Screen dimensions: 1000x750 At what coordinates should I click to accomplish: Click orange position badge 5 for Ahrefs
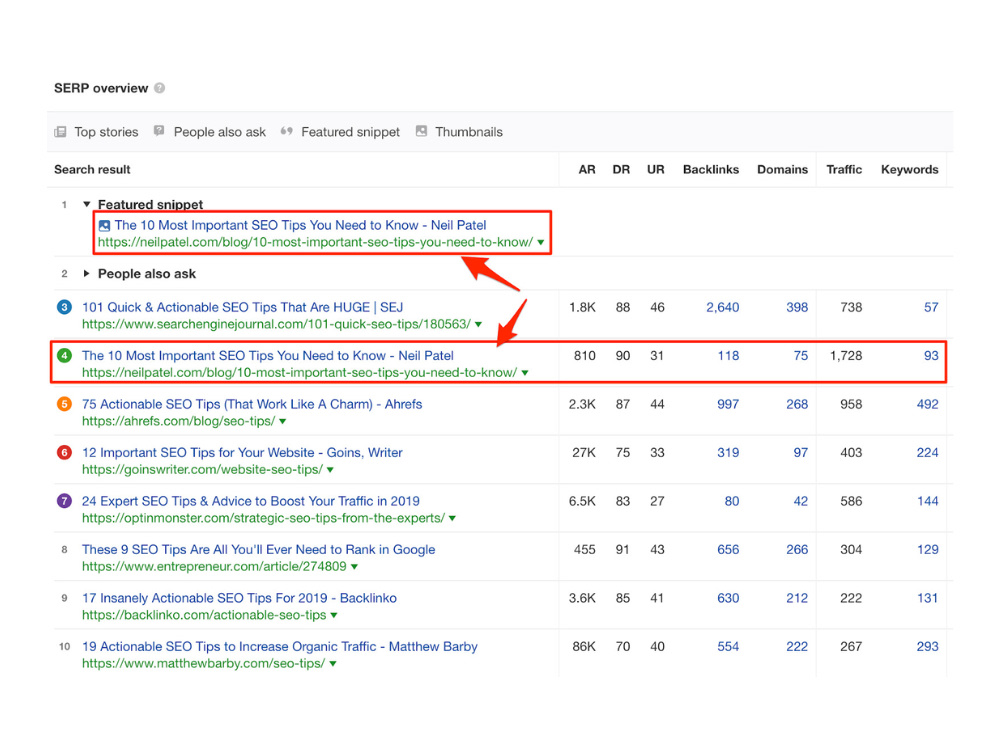click(x=64, y=404)
